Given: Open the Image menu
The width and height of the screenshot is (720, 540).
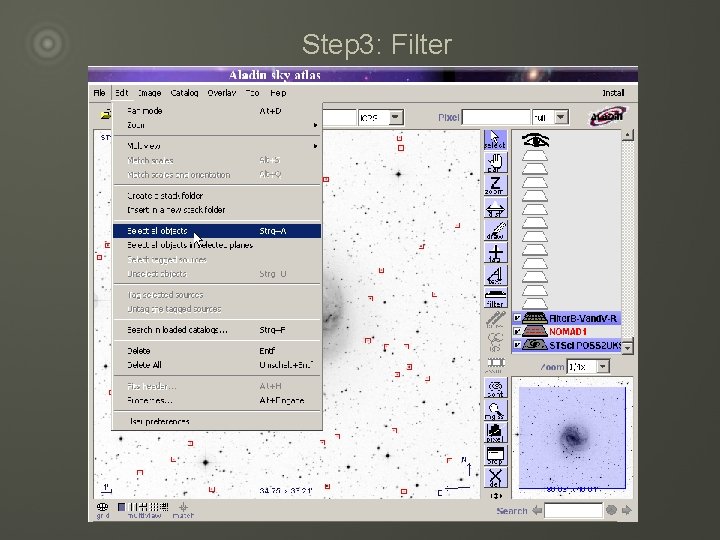Looking at the screenshot, I should 150,93.
